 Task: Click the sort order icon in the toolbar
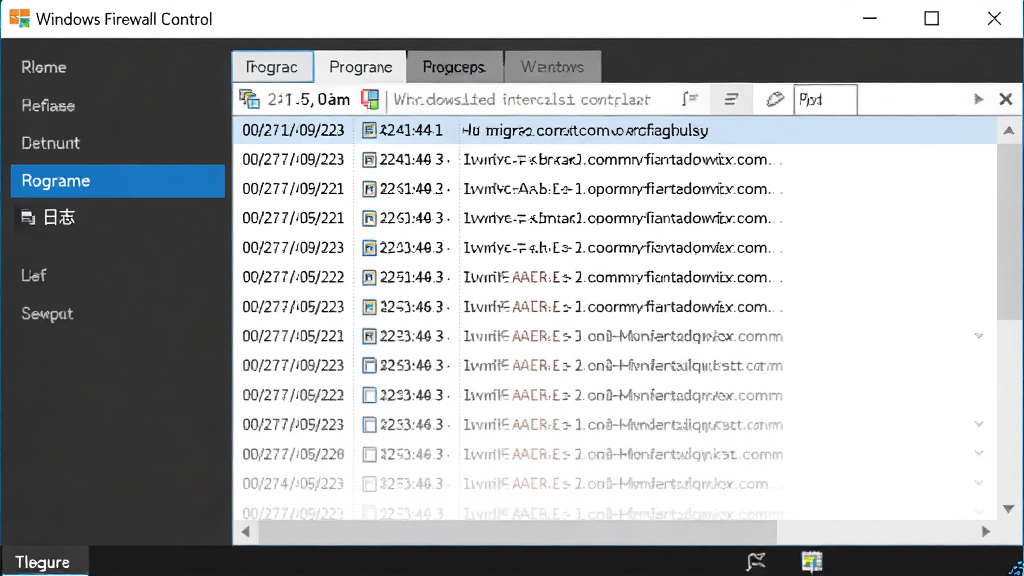tap(690, 99)
